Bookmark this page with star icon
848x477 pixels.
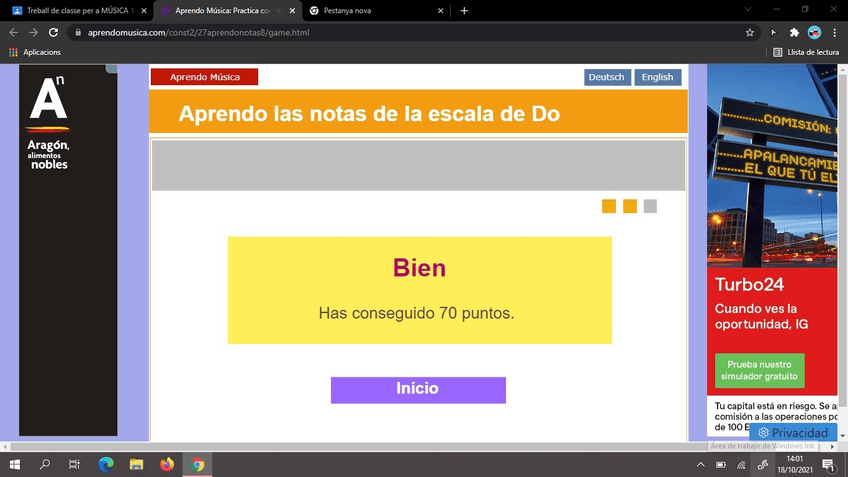(x=750, y=32)
